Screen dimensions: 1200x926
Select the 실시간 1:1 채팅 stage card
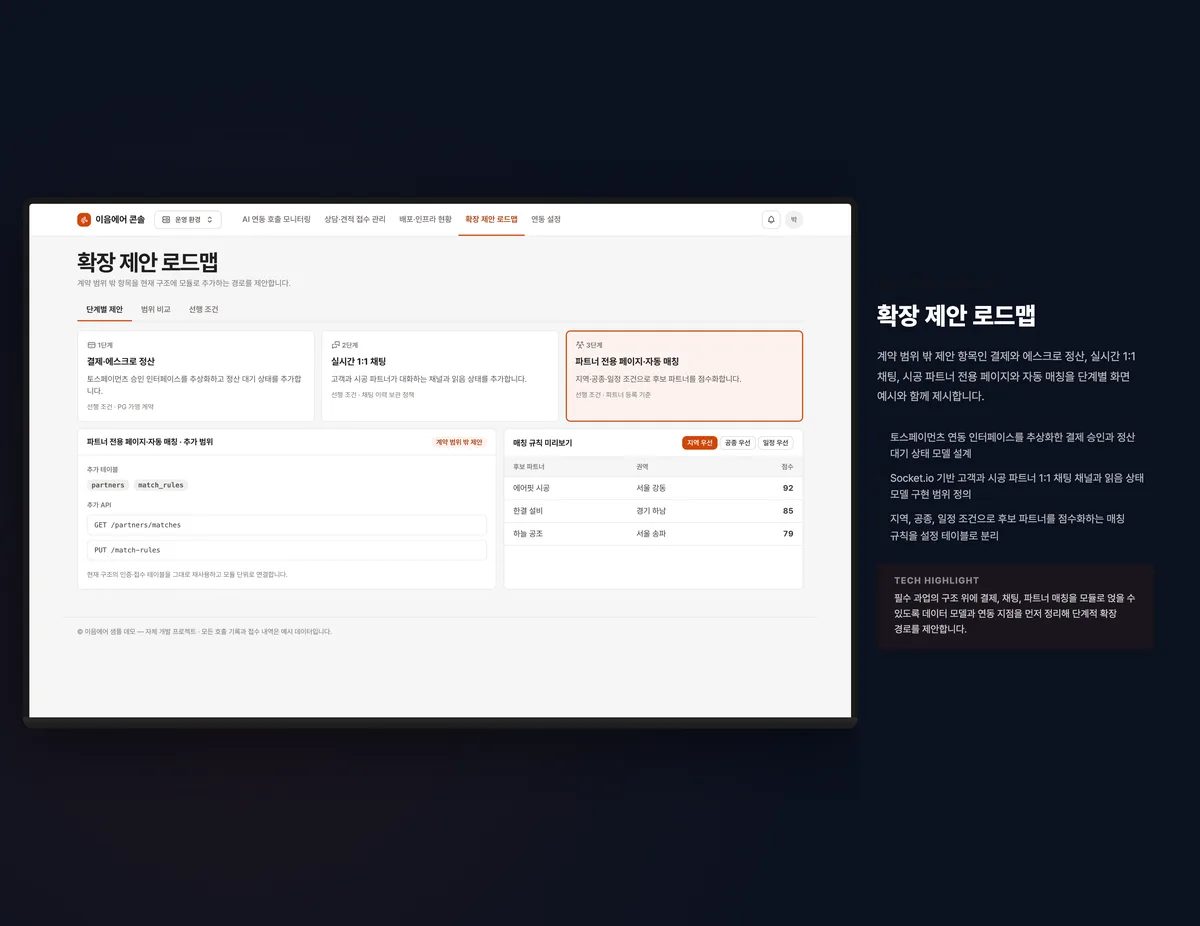pyautogui.click(x=440, y=376)
